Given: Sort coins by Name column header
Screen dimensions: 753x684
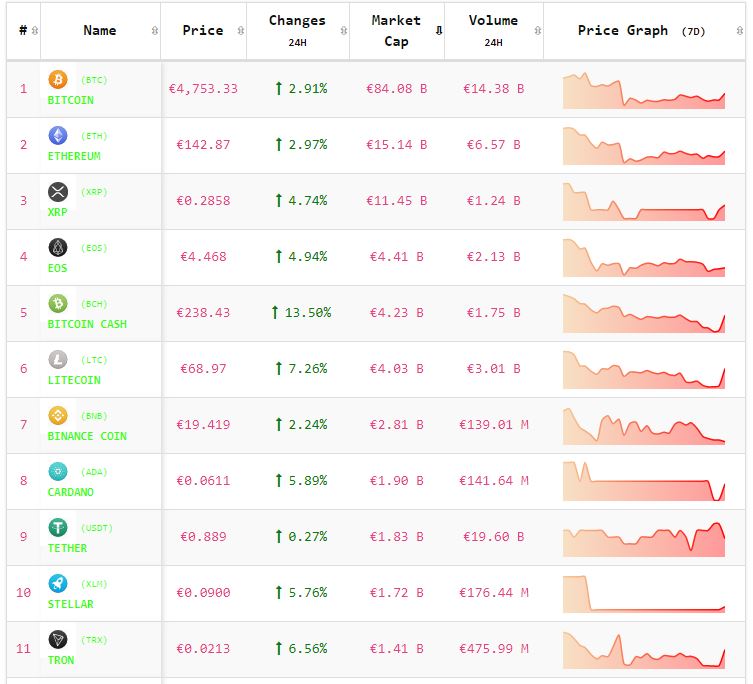Looking at the screenshot, I should click(x=100, y=31).
